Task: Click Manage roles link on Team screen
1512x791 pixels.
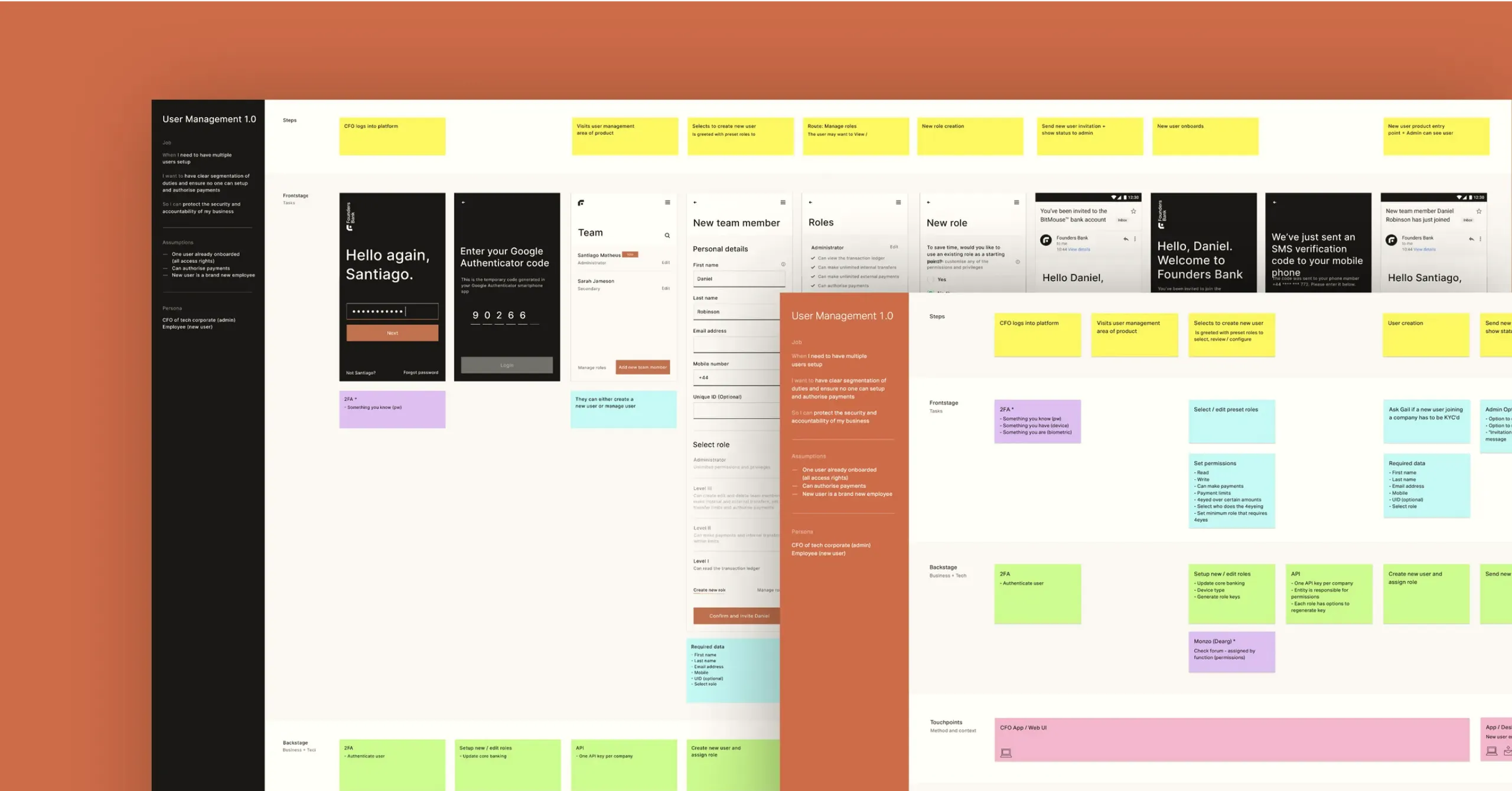Action: (591, 368)
